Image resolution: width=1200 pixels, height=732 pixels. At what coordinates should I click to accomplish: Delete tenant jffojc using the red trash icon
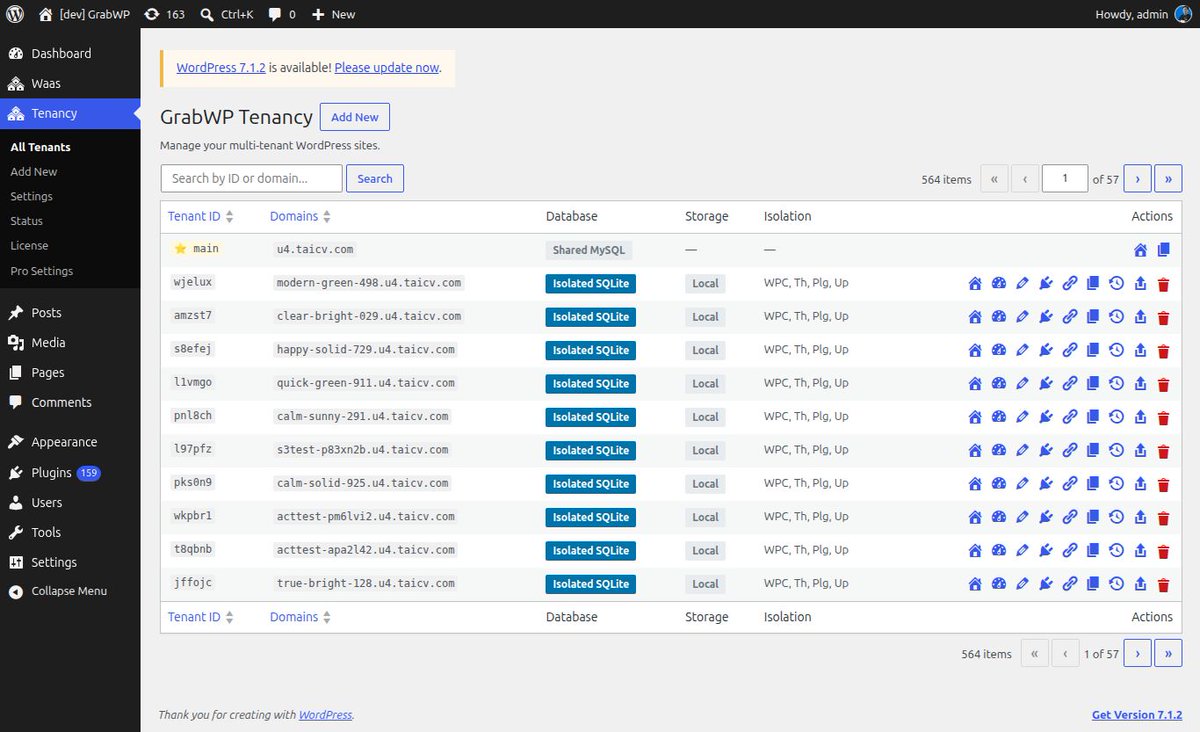pyautogui.click(x=1163, y=585)
